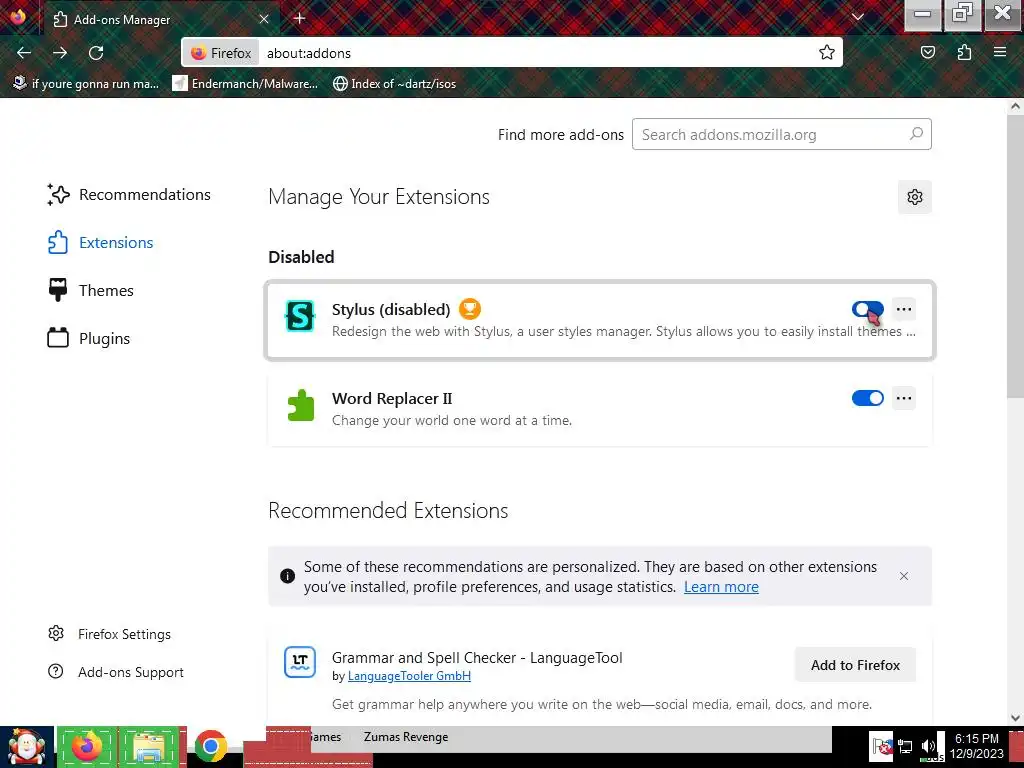Image resolution: width=1024 pixels, height=768 pixels.
Task: Close the Add-ons Manager tab
Action: point(264,19)
